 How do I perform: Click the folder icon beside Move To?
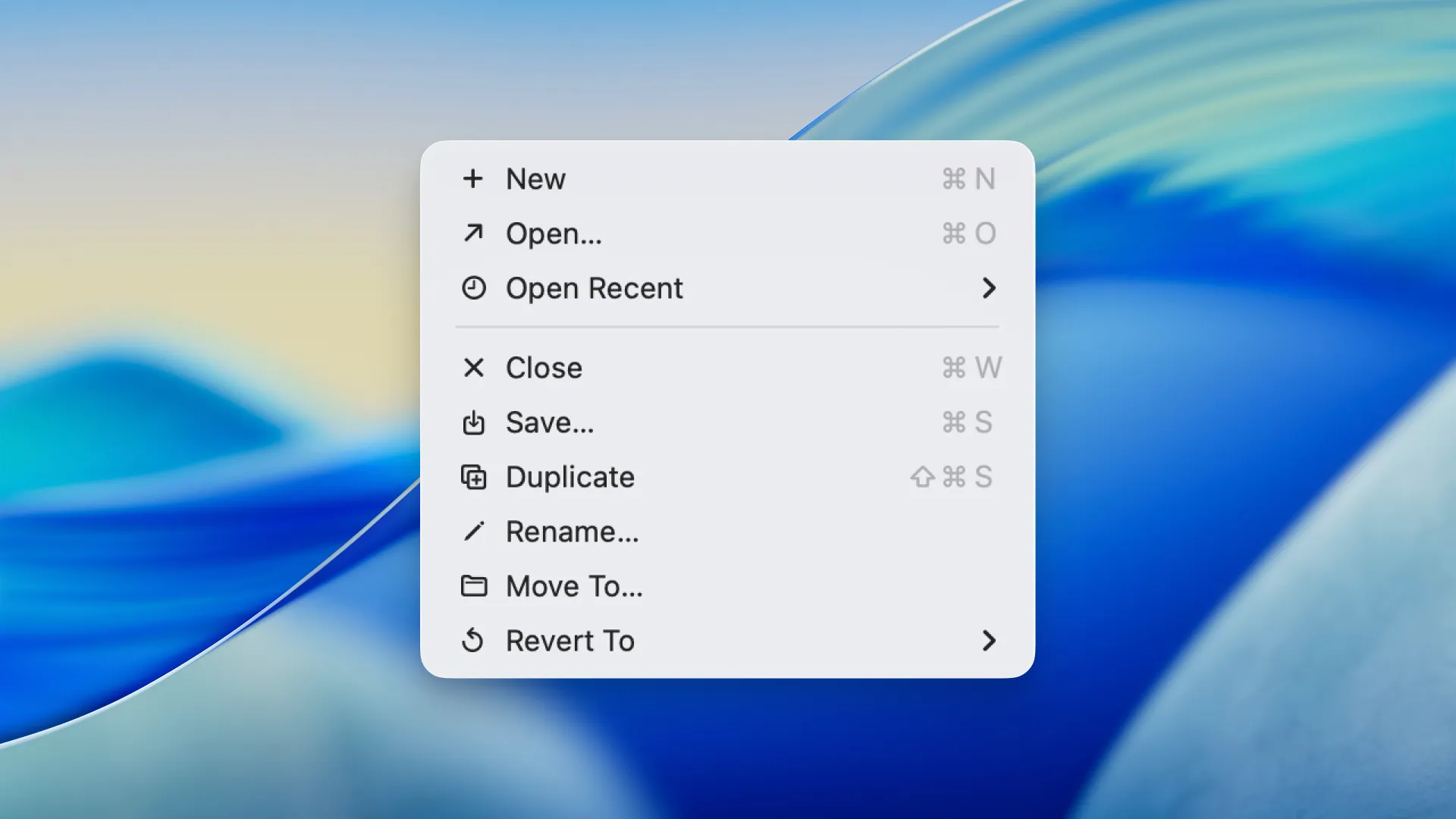point(473,586)
